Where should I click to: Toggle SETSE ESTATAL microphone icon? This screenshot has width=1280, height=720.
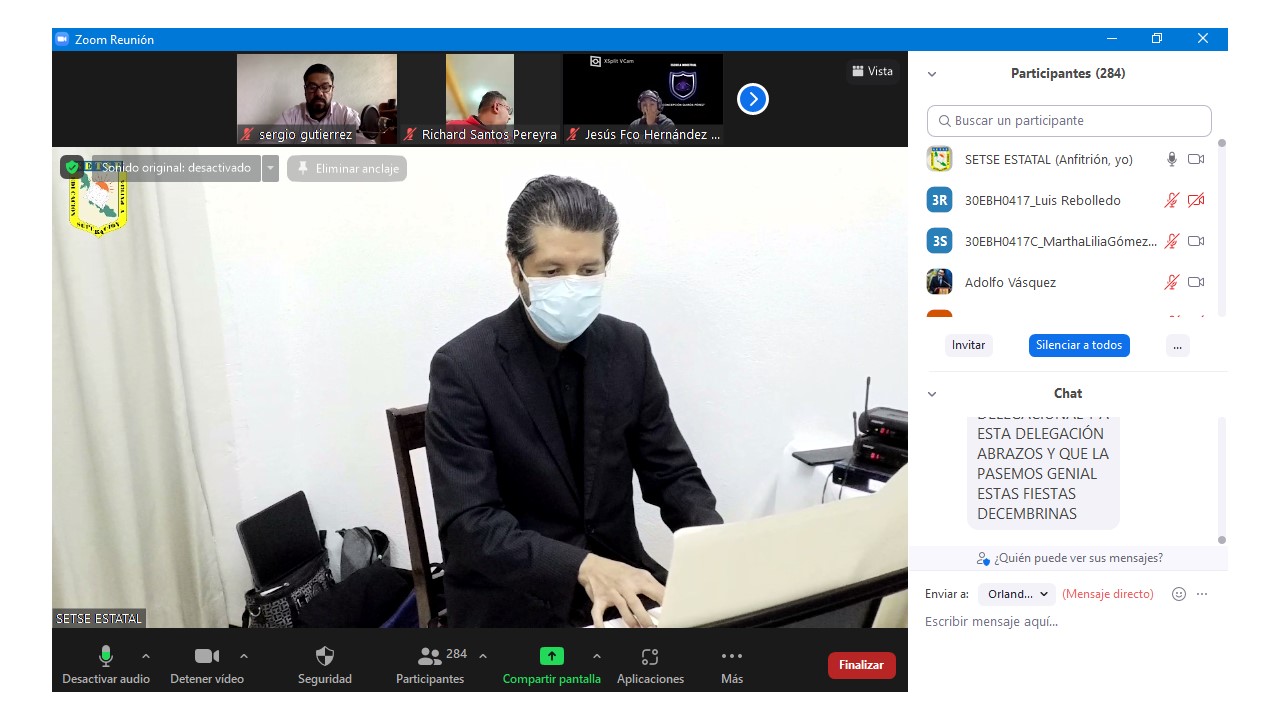click(x=1172, y=159)
